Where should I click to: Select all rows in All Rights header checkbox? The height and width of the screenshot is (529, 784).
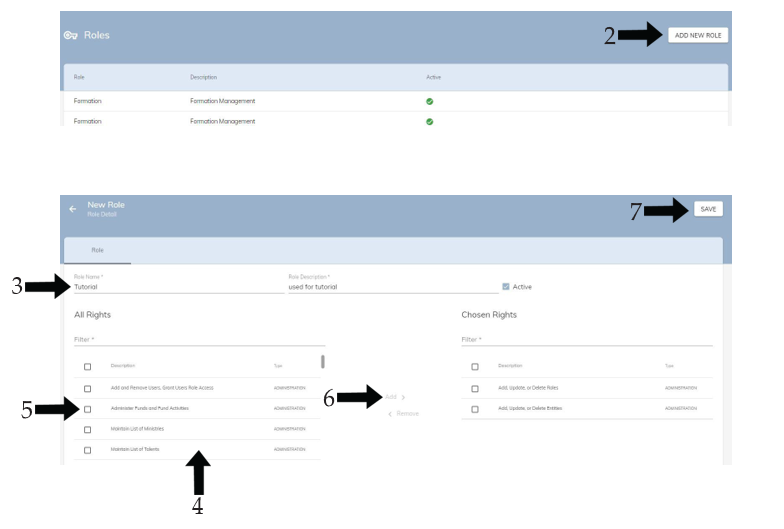click(87, 366)
